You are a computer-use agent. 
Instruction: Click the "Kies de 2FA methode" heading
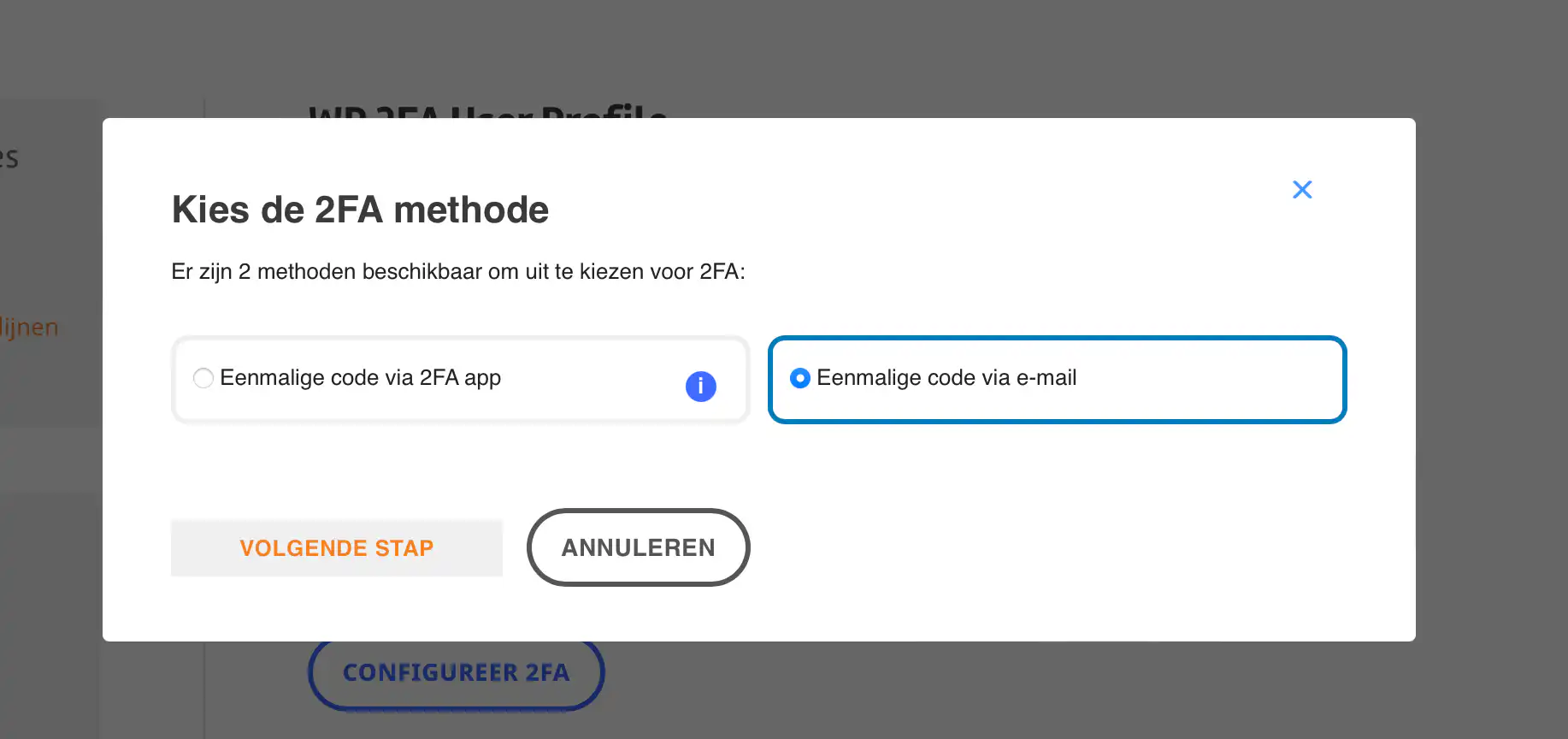click(360, 210)
